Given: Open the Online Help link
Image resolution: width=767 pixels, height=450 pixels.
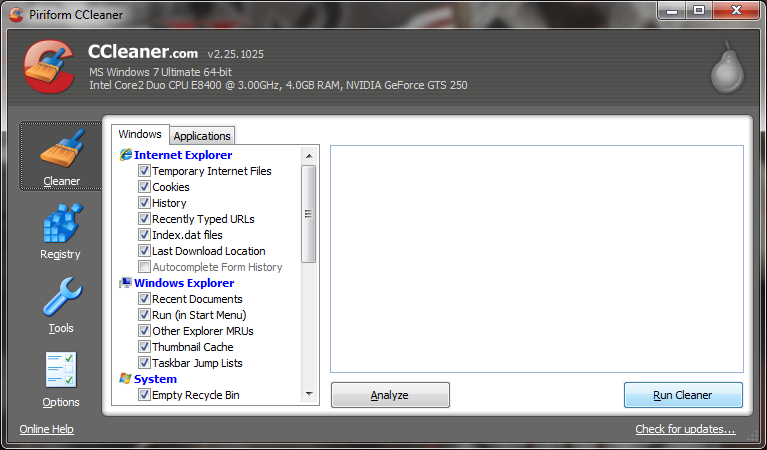Looking at the screenshot, I should click(46, 429).
